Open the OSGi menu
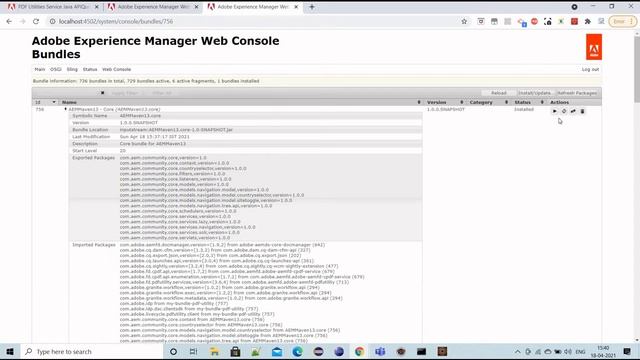640x360 pixels. [56, 69]
